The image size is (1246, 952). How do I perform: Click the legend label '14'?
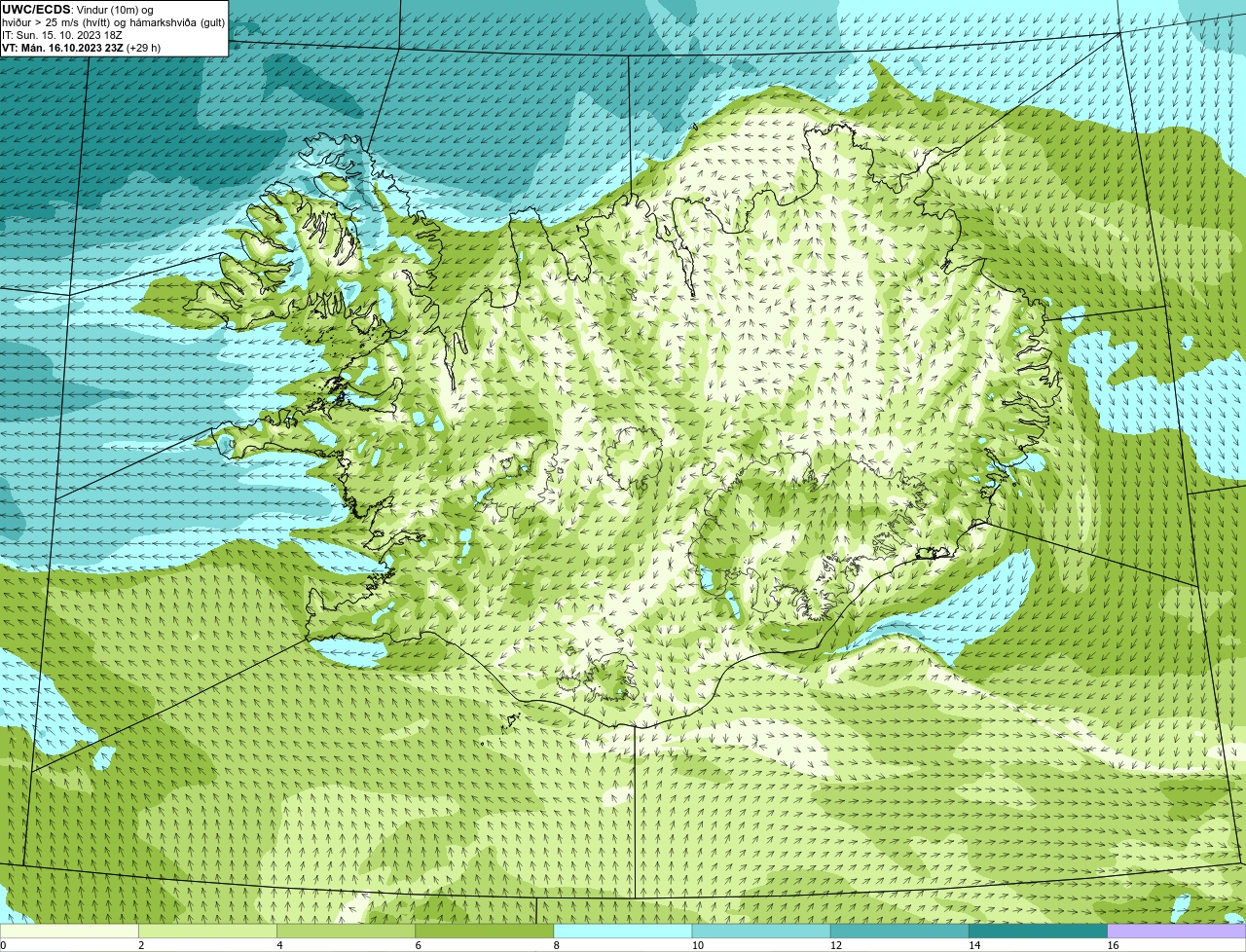[x=973, y=945]
